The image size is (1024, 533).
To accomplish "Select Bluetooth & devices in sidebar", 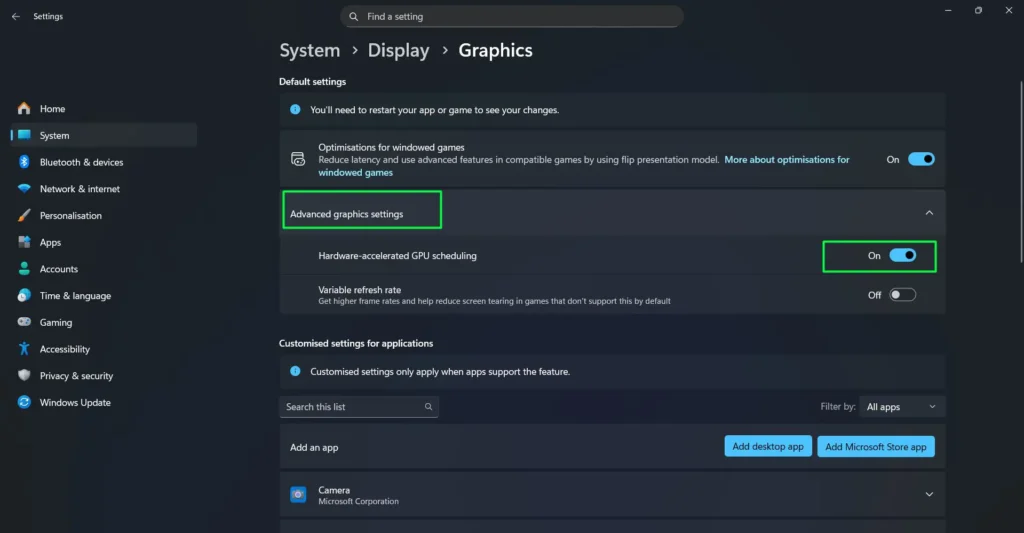I will [x=104, y=162].
